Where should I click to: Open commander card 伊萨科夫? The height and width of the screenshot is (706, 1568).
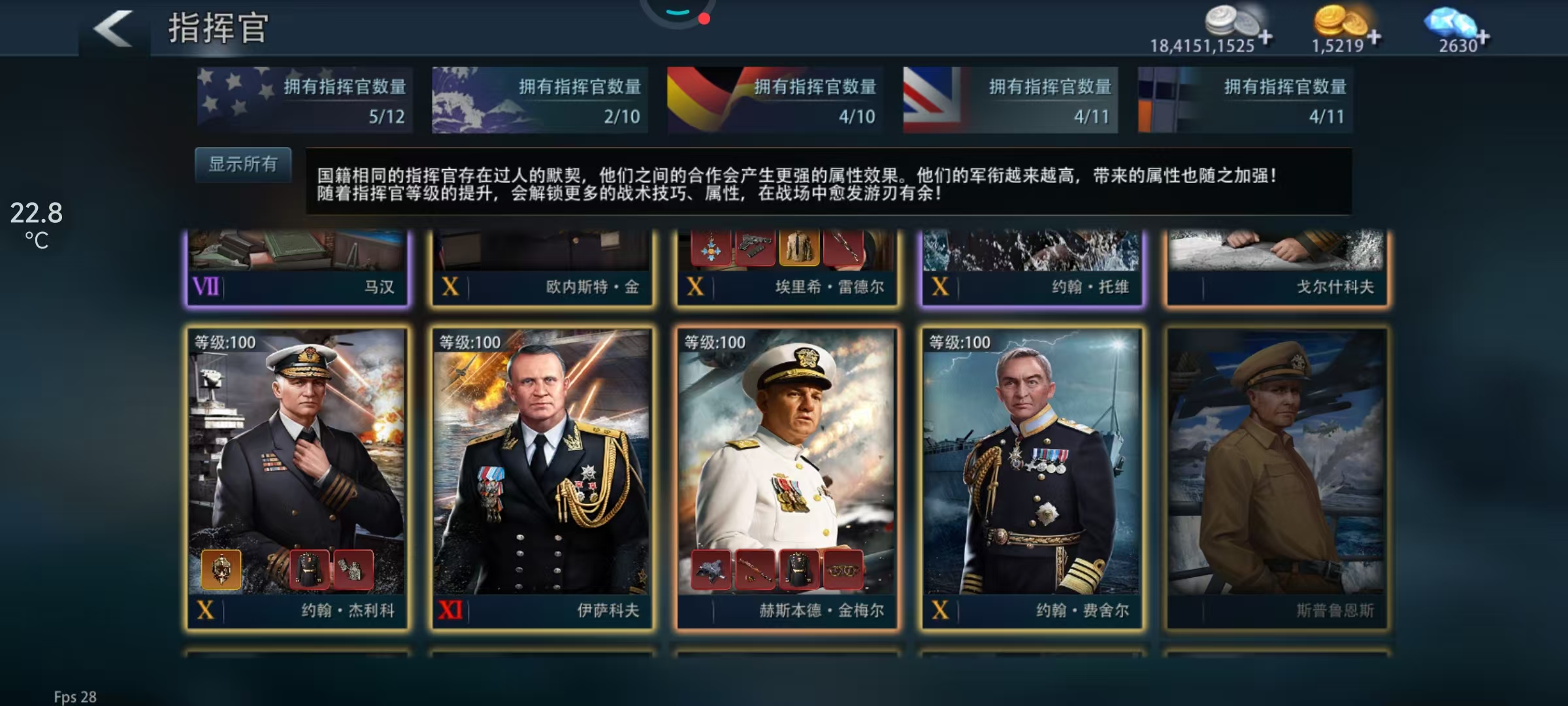(x=542, y=479)
